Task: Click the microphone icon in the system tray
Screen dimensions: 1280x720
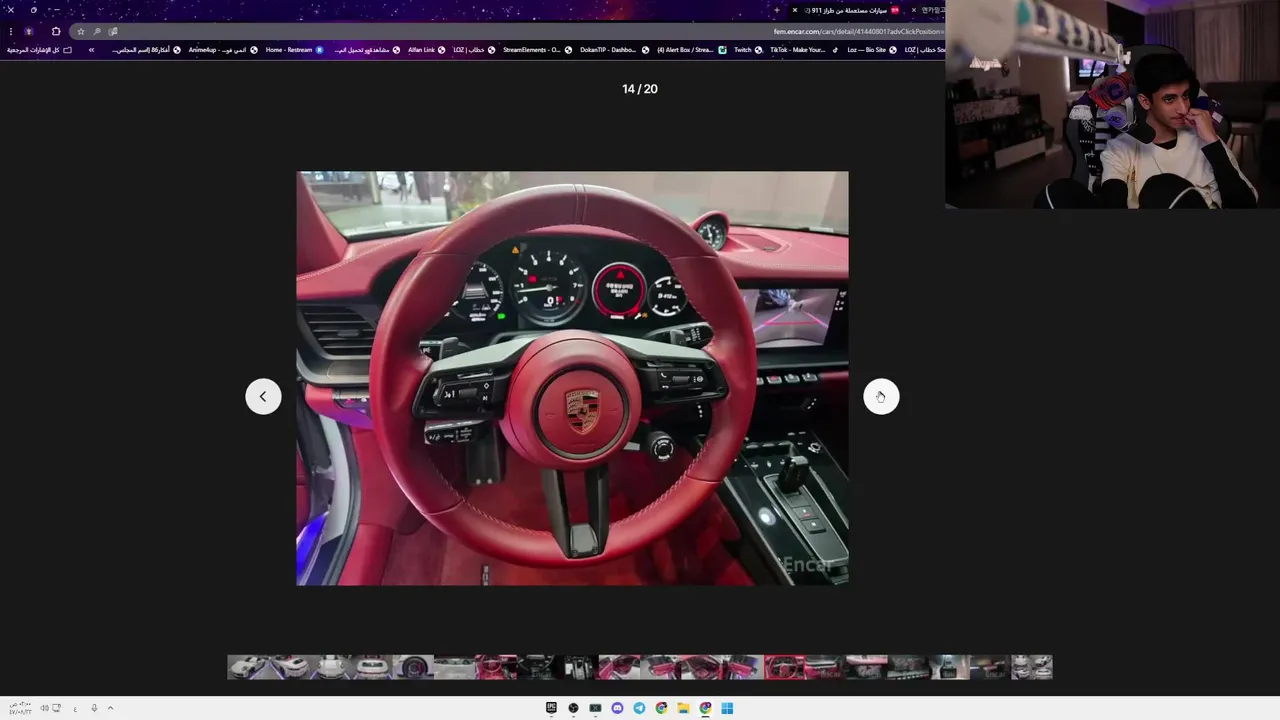Action: [x=94, y=708]
